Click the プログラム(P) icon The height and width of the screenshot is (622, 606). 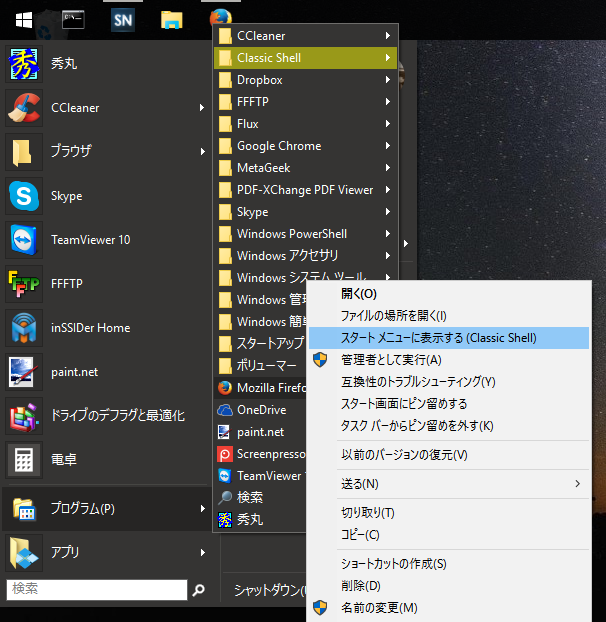[x=24, y=509]
